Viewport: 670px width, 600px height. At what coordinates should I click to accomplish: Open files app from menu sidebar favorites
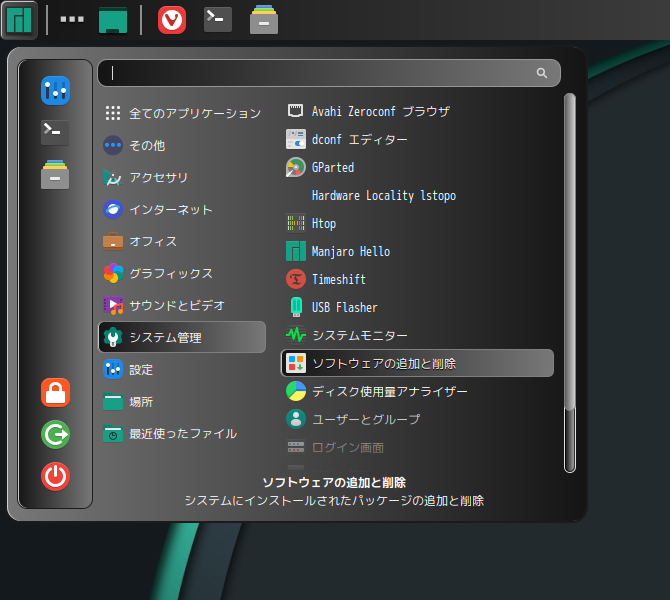tap(55, 174)
